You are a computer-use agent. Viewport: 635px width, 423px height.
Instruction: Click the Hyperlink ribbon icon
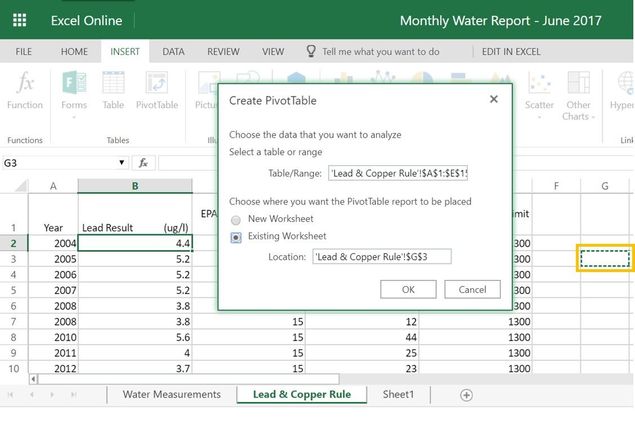[x=625, y=83]
